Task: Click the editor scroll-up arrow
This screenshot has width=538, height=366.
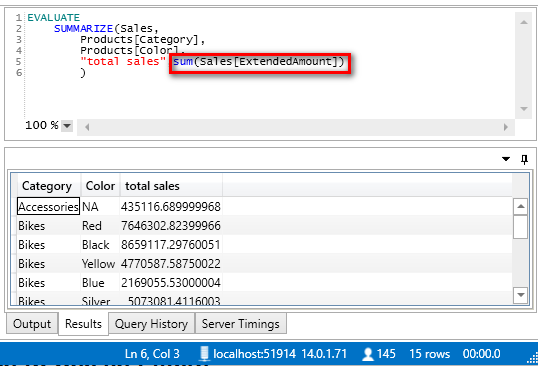Action: point(524,22)
